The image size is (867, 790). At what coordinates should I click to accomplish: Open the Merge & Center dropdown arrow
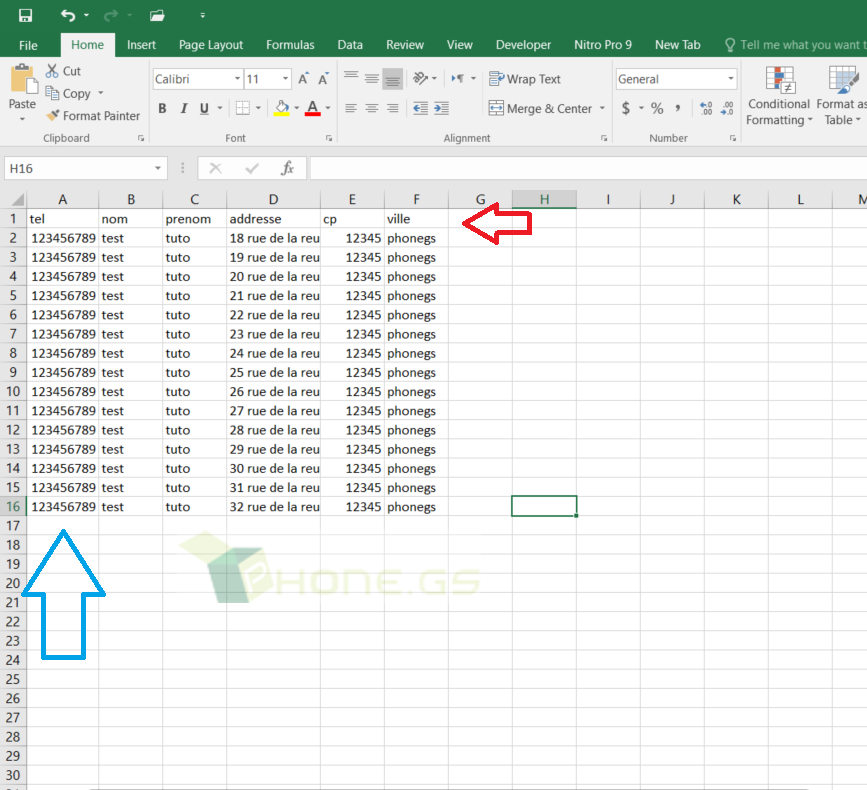coord(602,109)
